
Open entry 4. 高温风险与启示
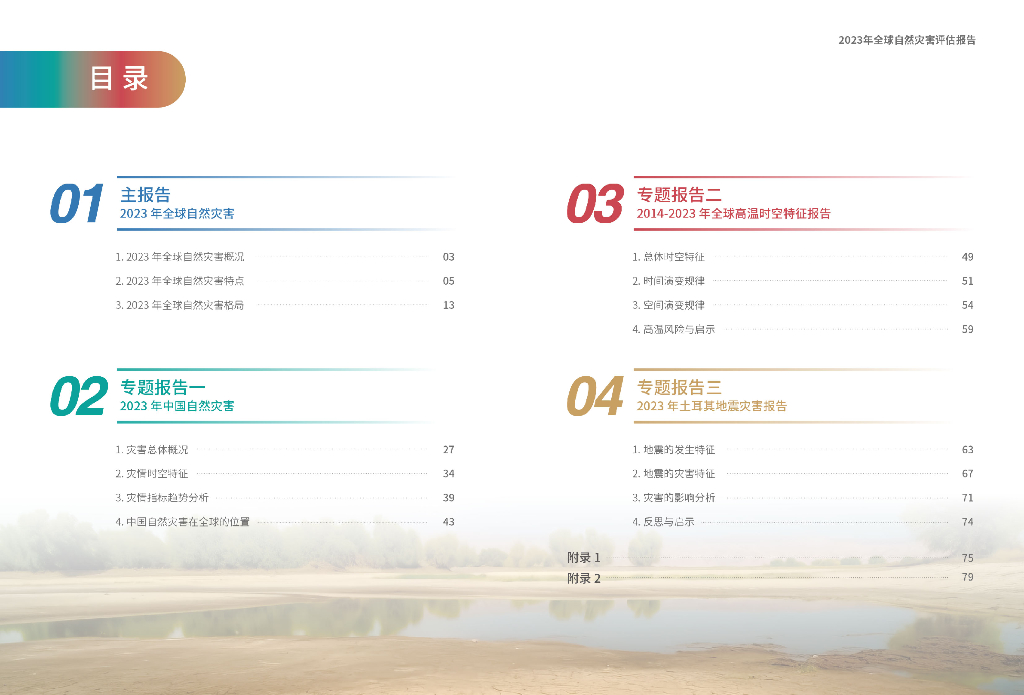tap(674, 329)
